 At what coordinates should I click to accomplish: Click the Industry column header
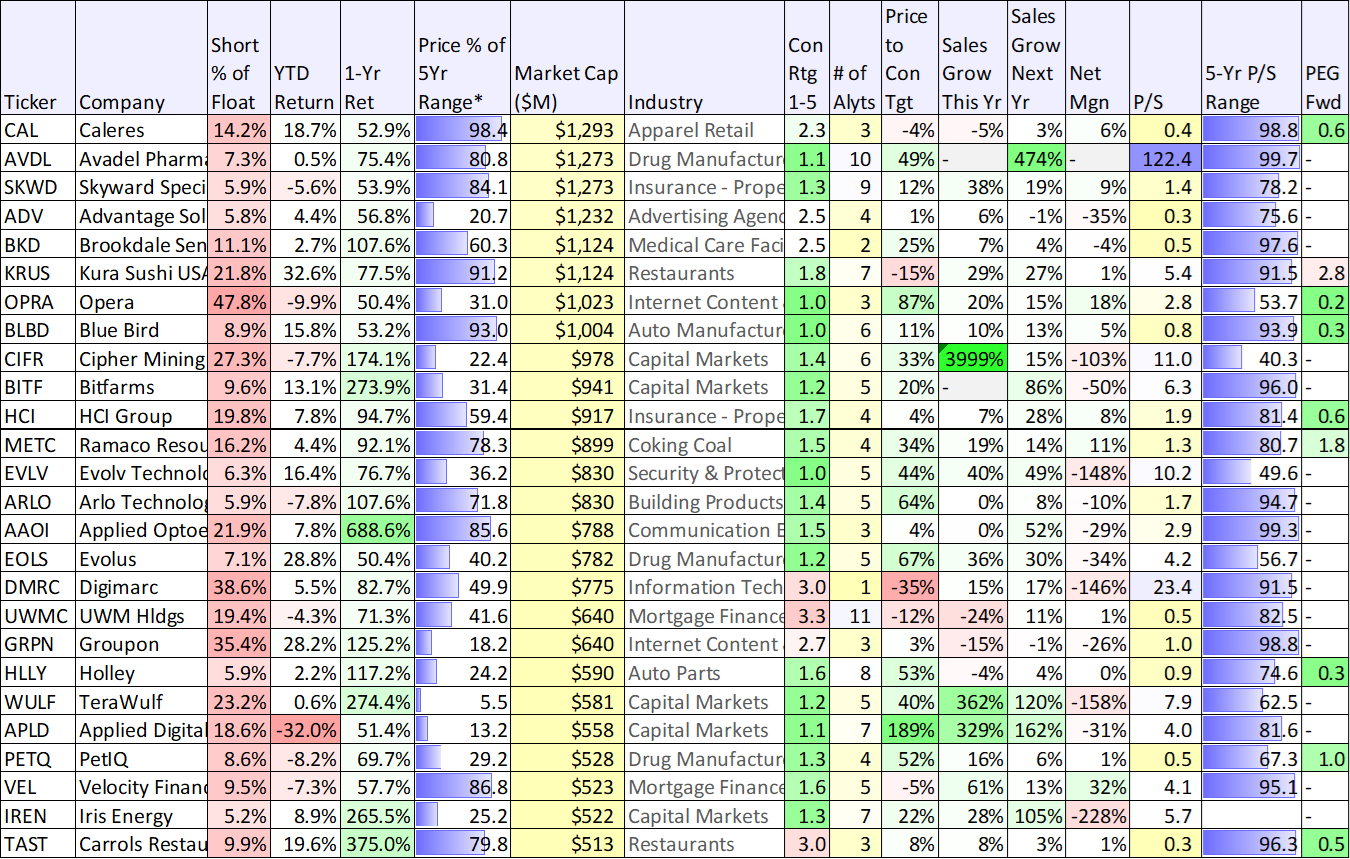tap(704, 58)
